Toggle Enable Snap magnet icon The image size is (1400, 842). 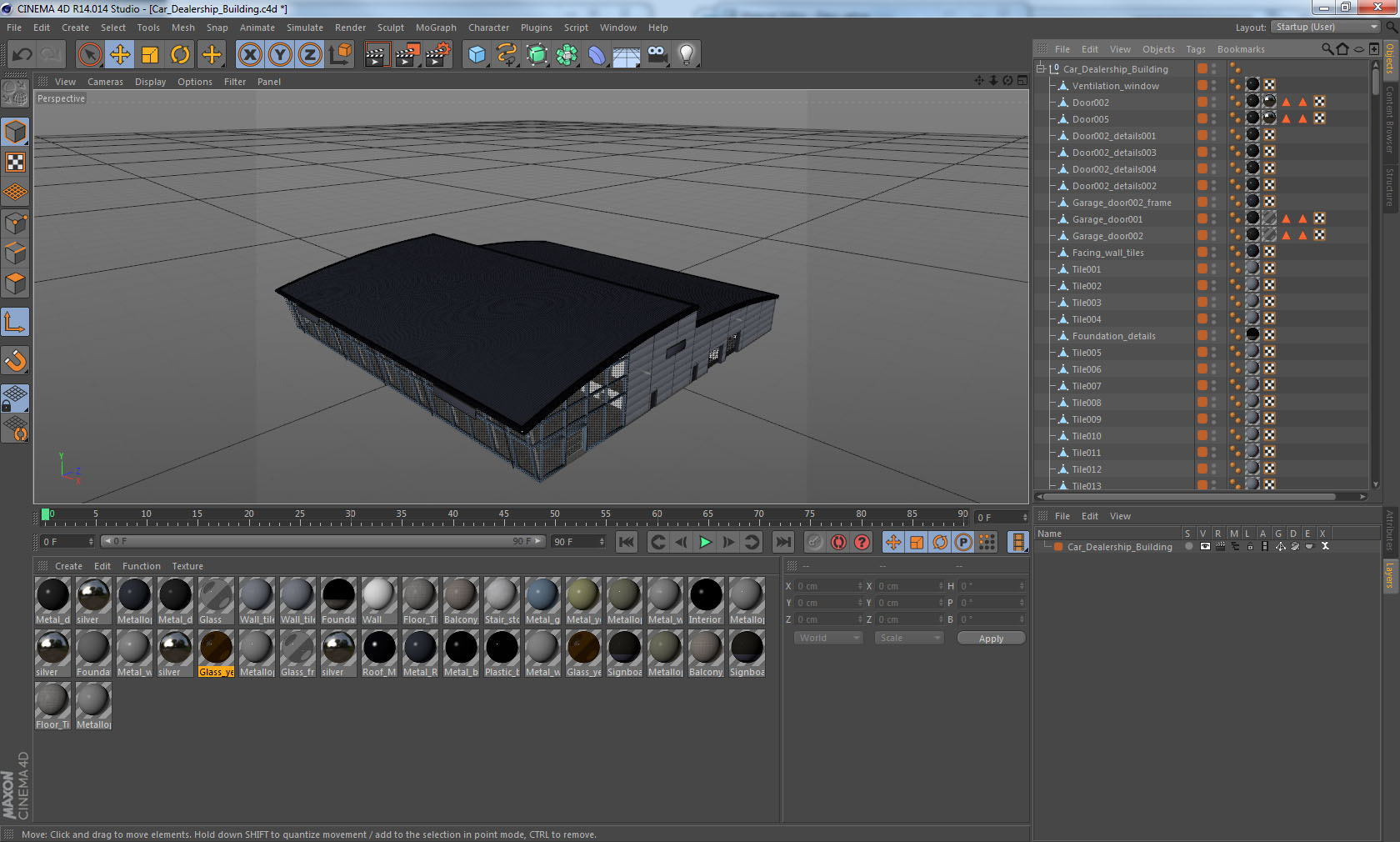pyautogui.click(x=15, y=360)
